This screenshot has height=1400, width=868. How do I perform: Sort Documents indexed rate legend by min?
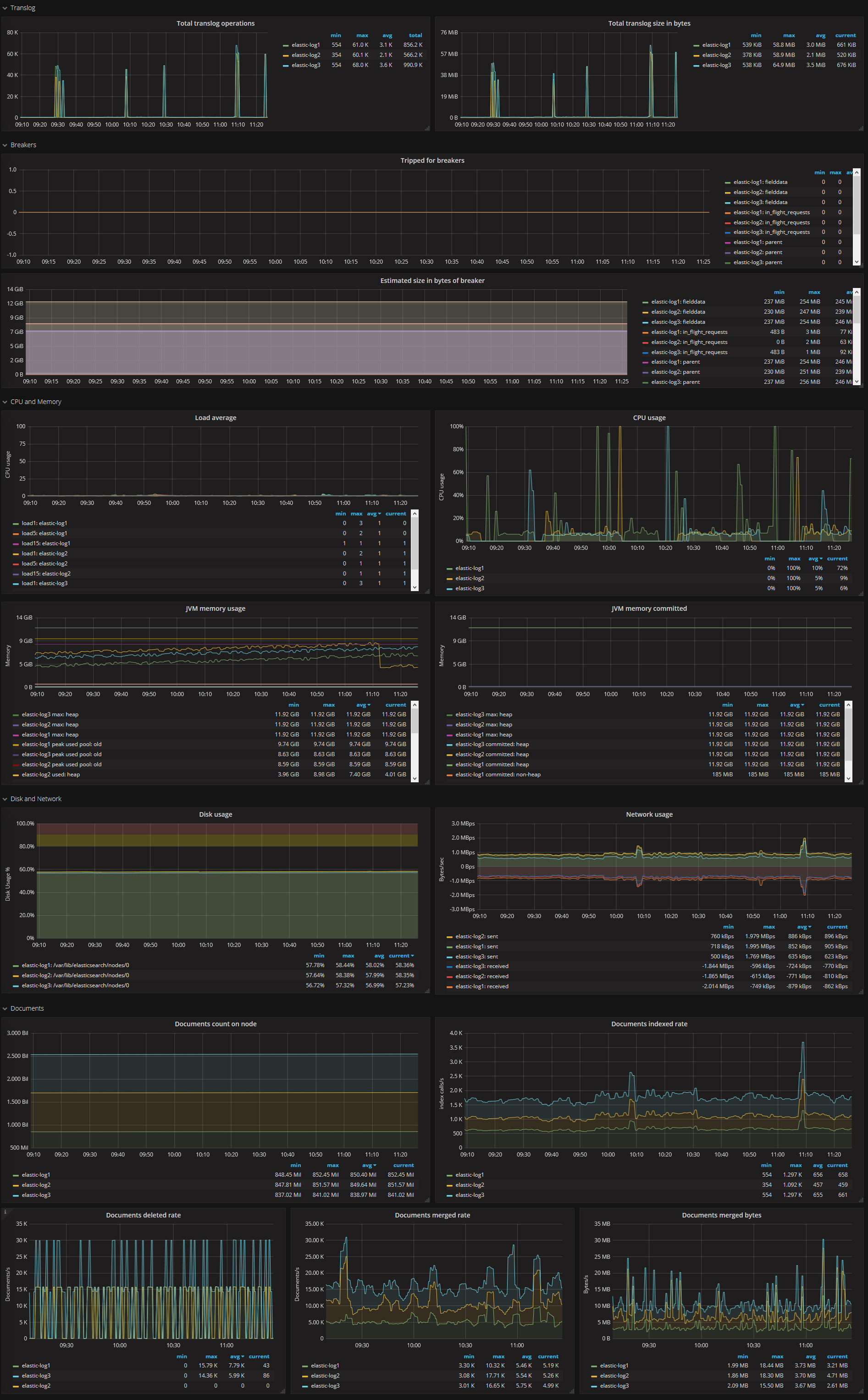tap(766, 1166)
